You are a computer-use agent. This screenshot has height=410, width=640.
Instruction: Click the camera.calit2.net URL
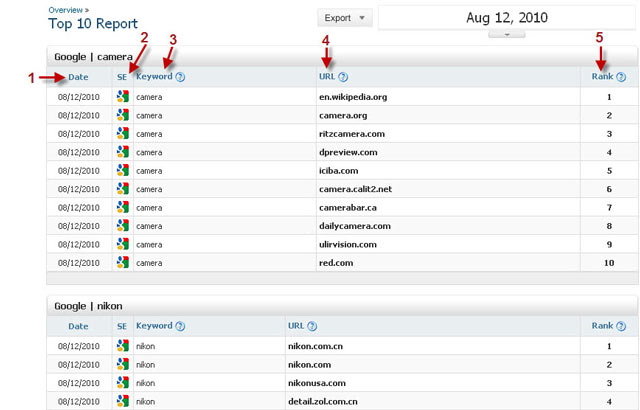tap(355, 189)
